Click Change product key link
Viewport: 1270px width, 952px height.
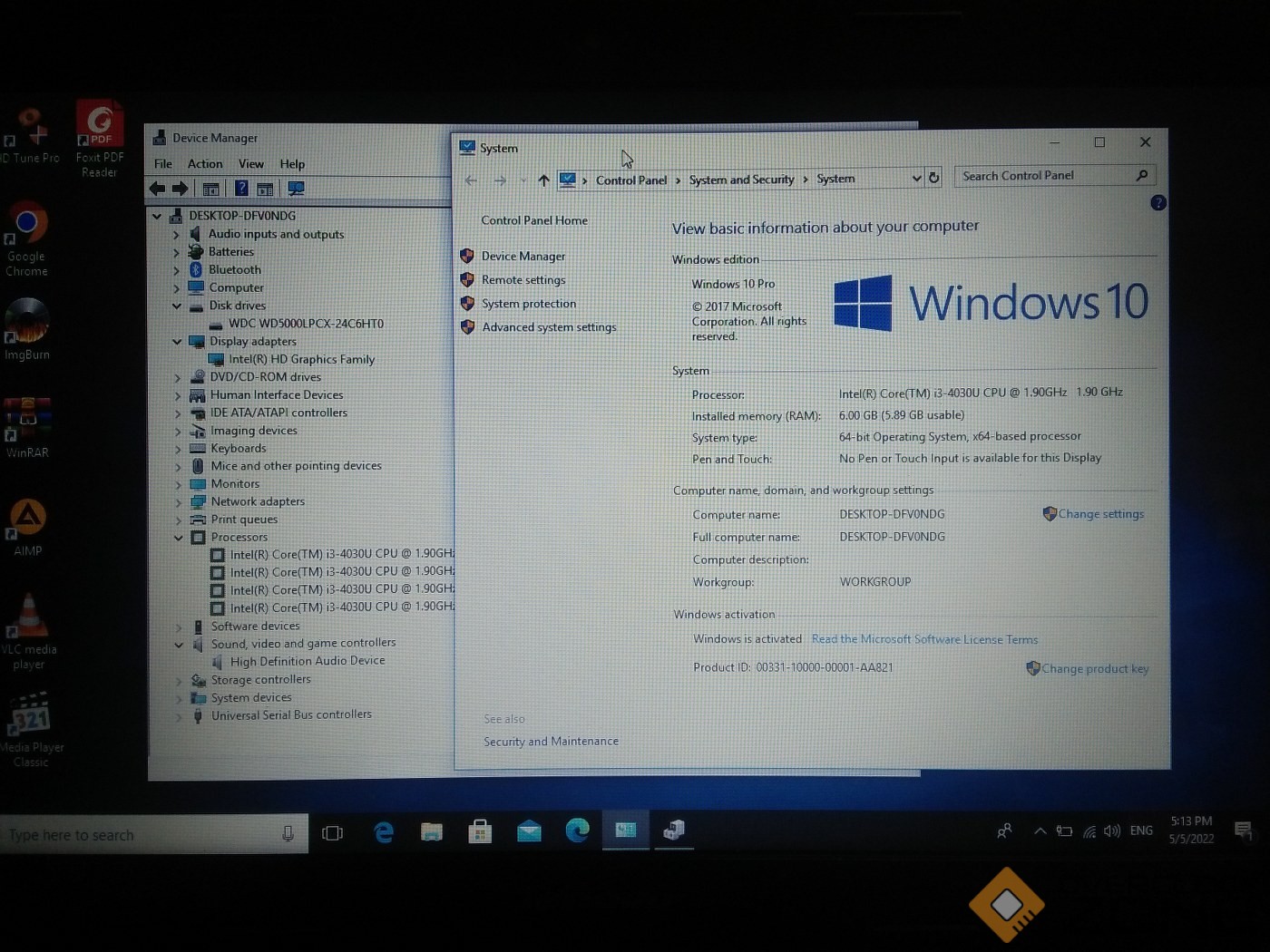tap(1095, 669)
